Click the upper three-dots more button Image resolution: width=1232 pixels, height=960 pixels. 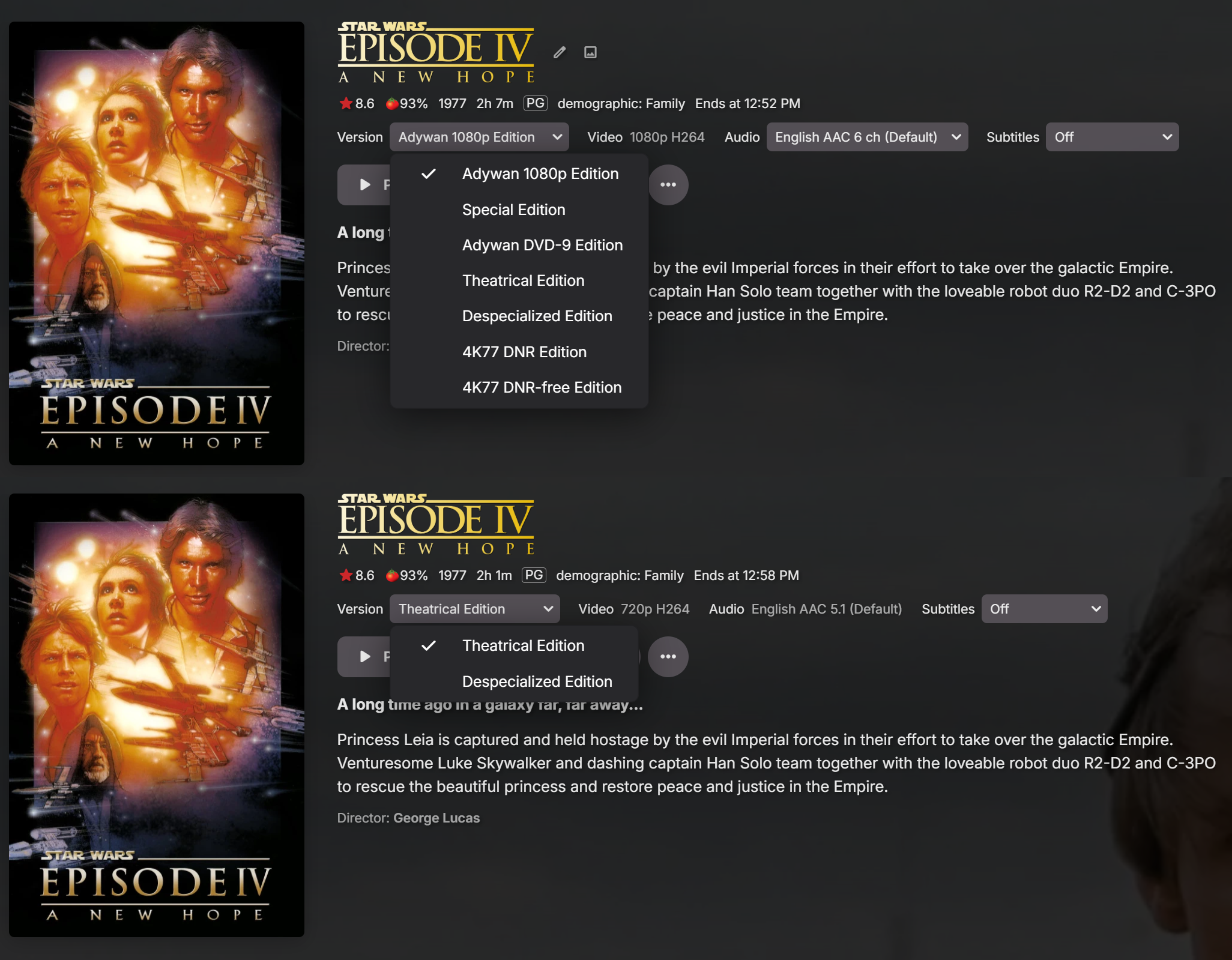pyautogui.click(x=668, y=185)
